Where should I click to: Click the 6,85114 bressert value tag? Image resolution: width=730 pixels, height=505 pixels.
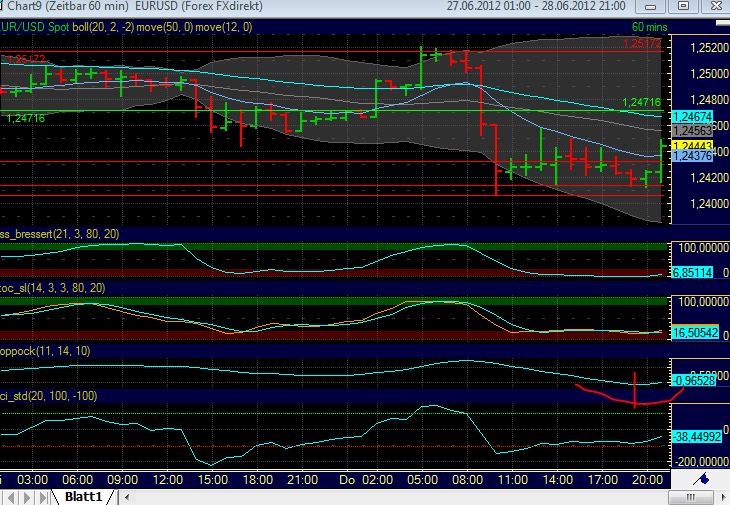point(692,272)
